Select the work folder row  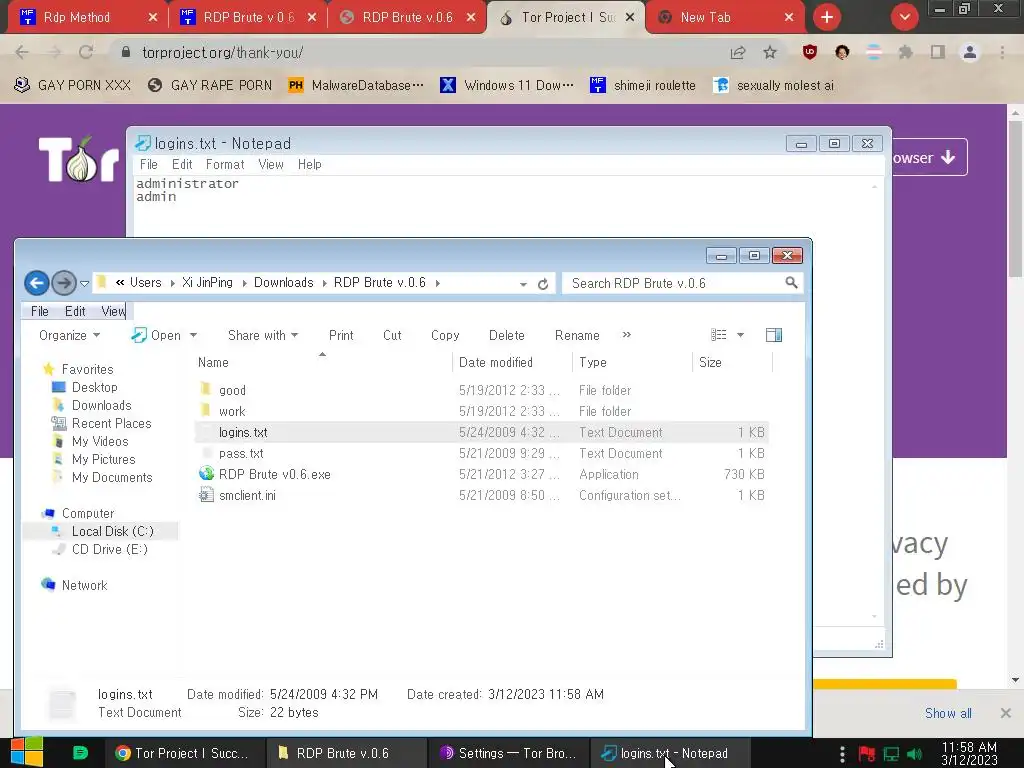[481, 411]
